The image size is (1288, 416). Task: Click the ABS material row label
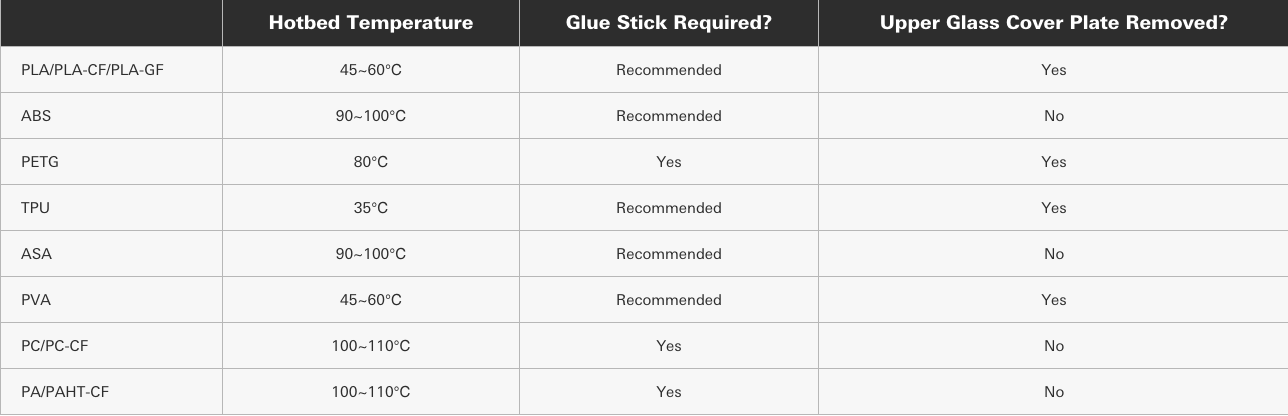[x=36, y=116]
